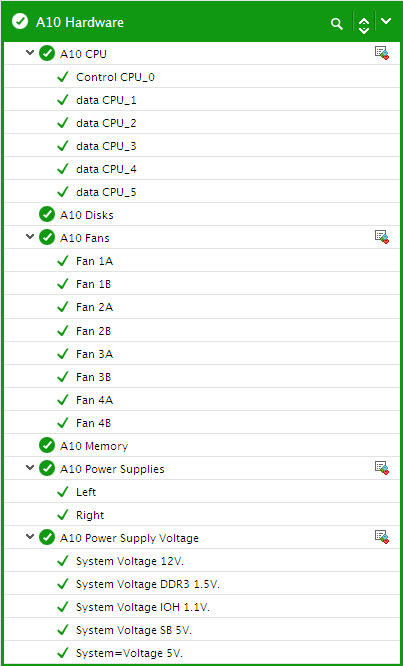Open the header dropdown chevron menu
This screenshot has height=666, width=403.
[386, 21]
